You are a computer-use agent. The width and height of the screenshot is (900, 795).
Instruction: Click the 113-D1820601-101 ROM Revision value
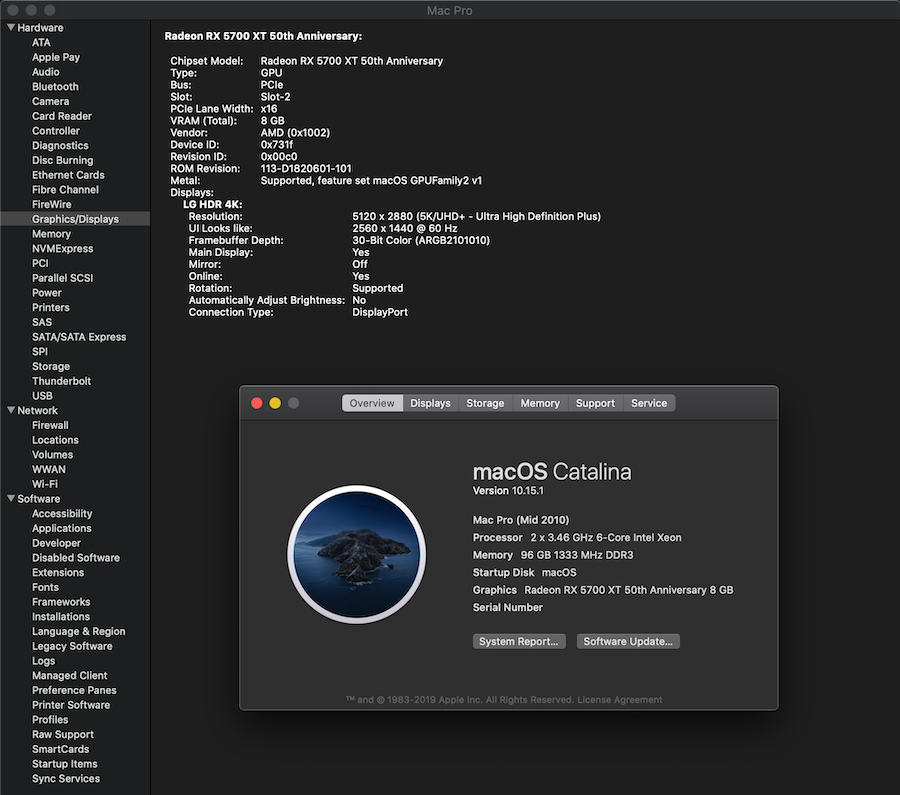[306, 169]
